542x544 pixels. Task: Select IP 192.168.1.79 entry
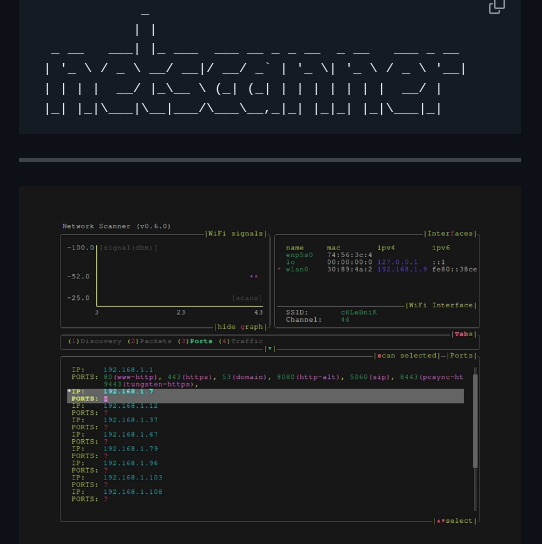130,449
